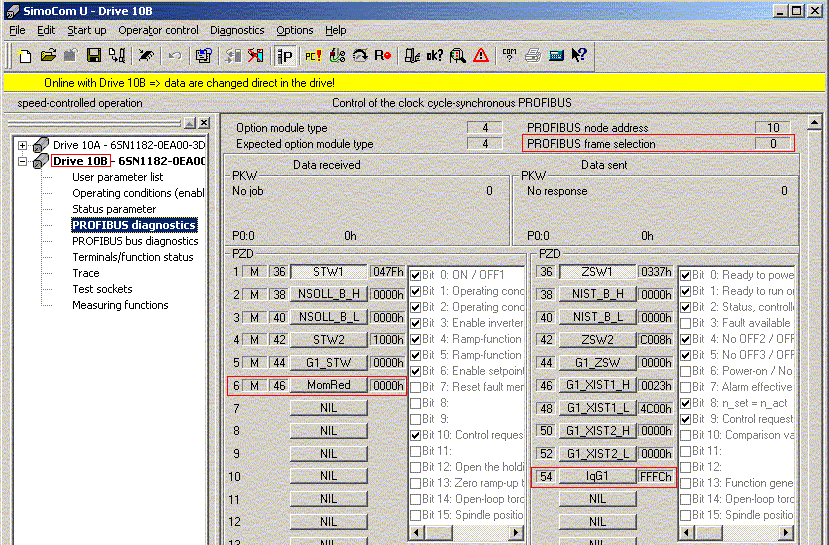
Task: Open the Start up menu
Action: (x=87, y=30)
